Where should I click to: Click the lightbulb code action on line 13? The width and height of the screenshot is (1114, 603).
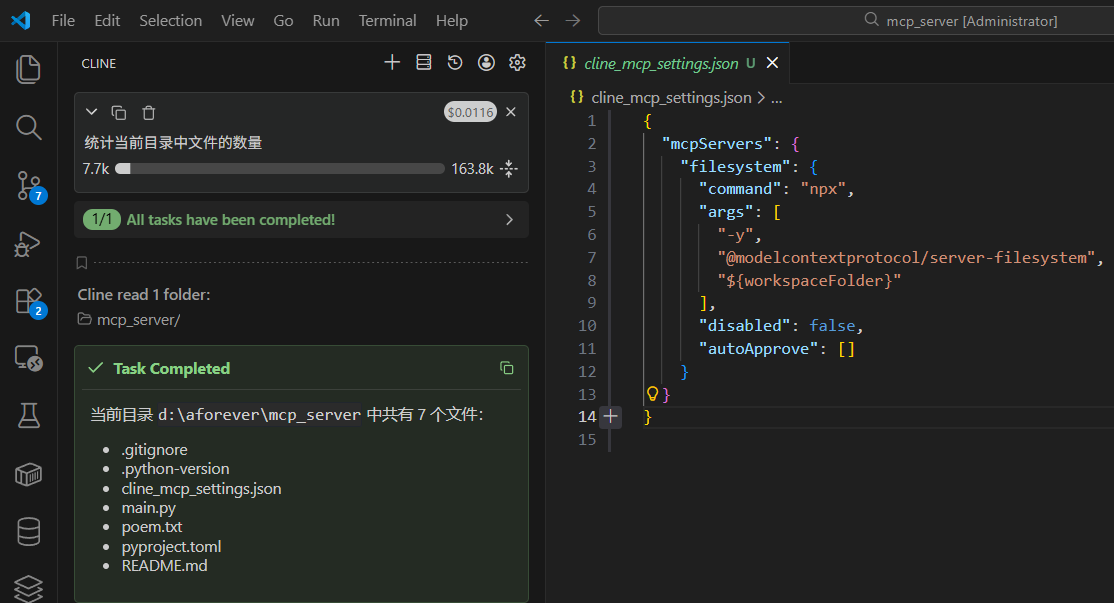653,394
